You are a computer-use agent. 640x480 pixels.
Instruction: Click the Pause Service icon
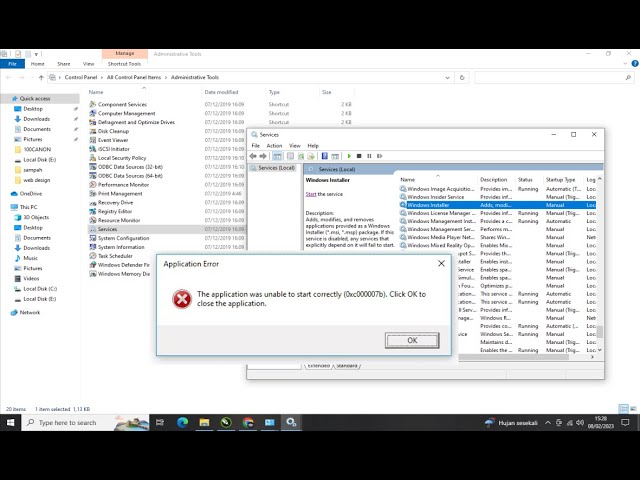point(369,156)
